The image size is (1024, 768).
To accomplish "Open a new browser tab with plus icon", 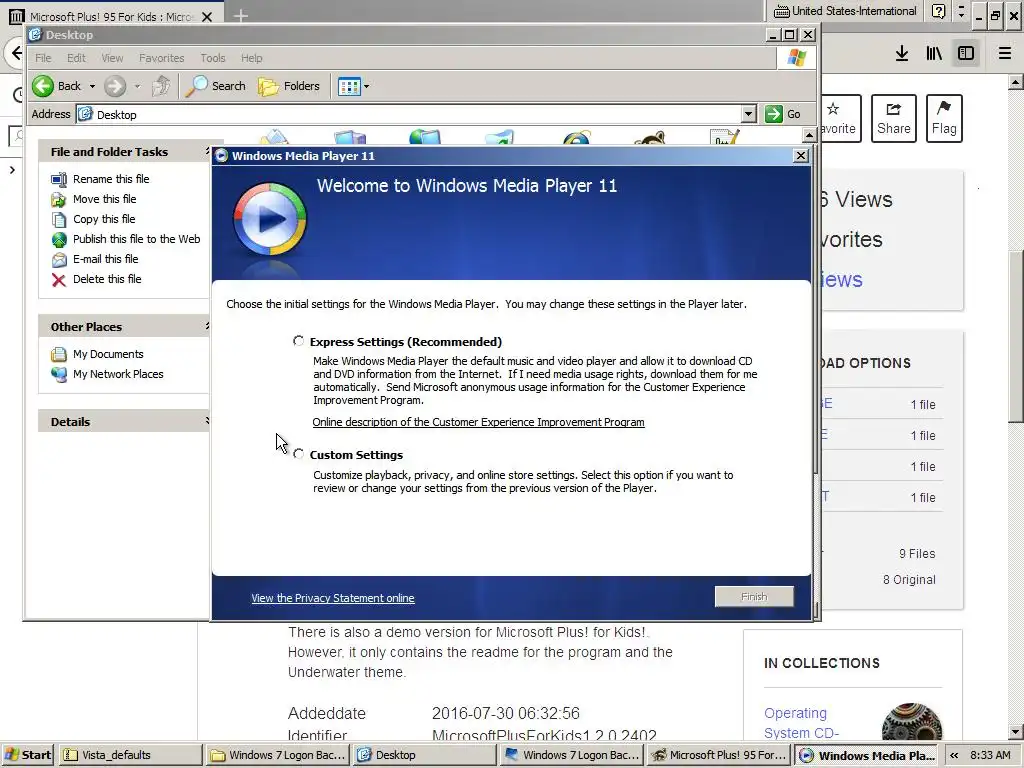I will click(240, 16).
